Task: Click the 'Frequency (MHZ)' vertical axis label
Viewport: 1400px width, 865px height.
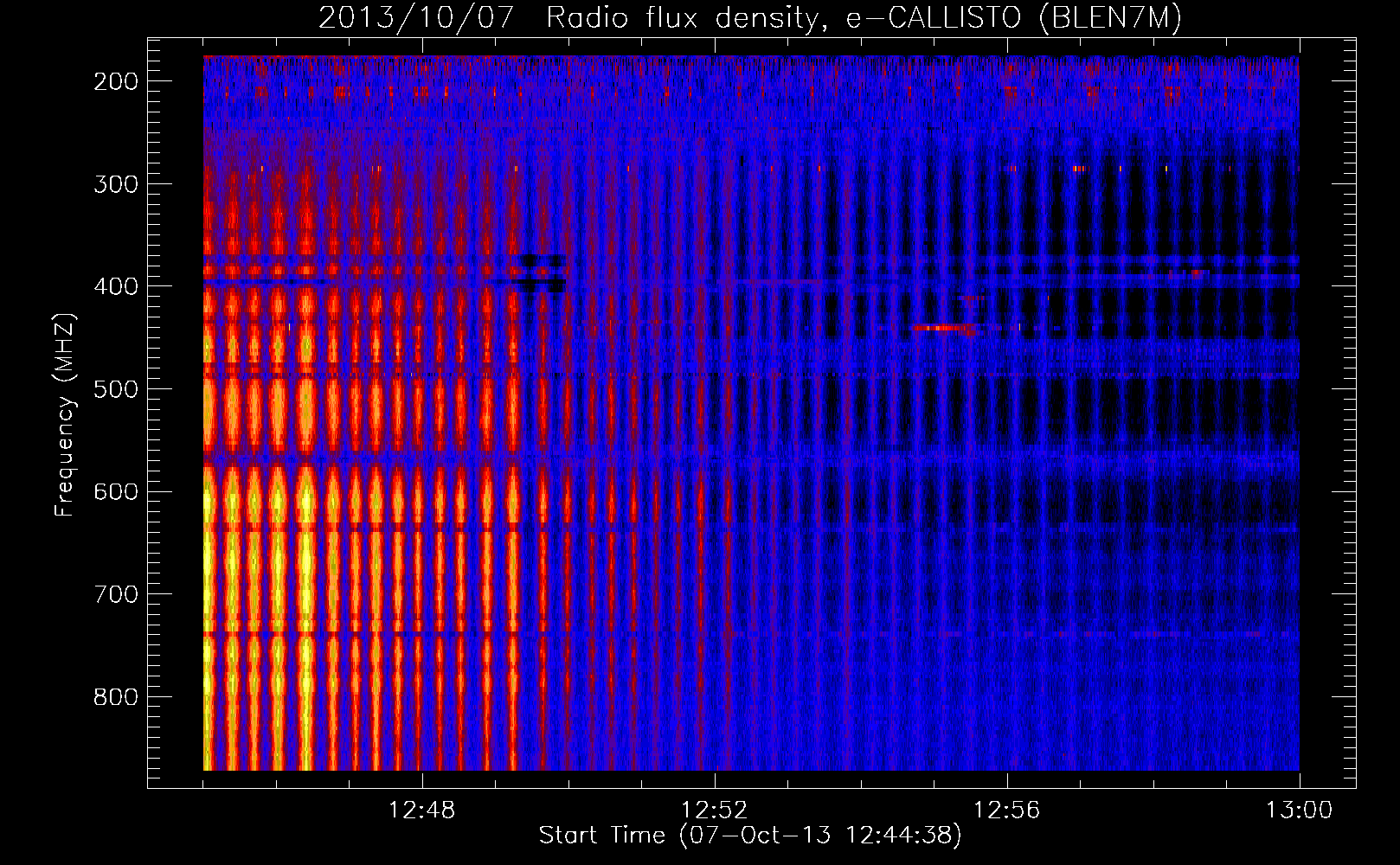Action: coord(65,414)
